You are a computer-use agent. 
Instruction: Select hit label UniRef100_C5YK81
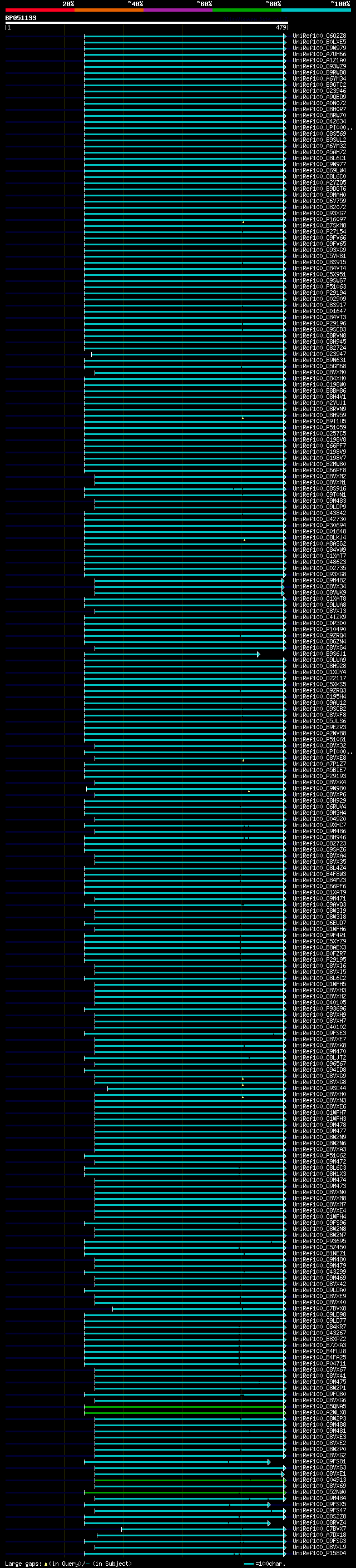click(319, 256)
